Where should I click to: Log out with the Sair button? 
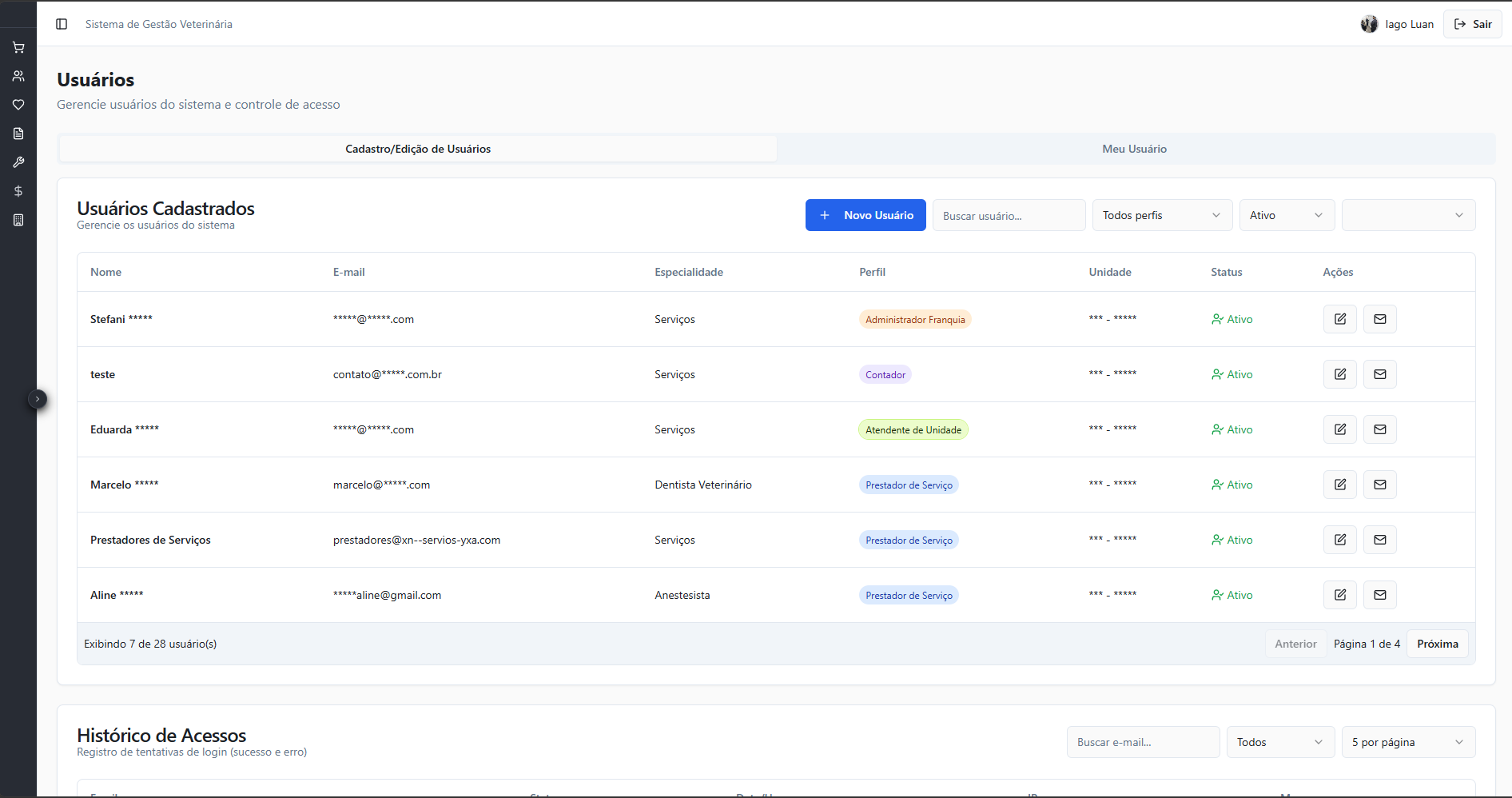point(1473,24)
